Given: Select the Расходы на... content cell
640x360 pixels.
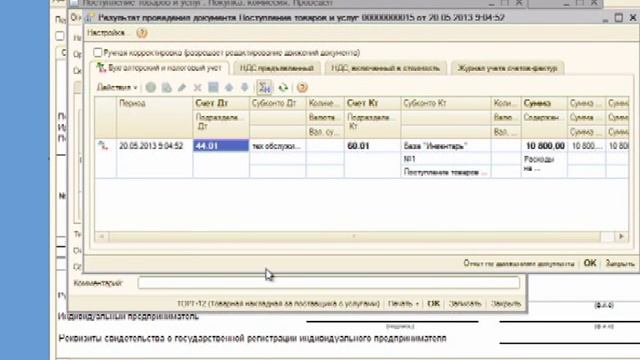Looking at the screenshot, I should [544, 164].
